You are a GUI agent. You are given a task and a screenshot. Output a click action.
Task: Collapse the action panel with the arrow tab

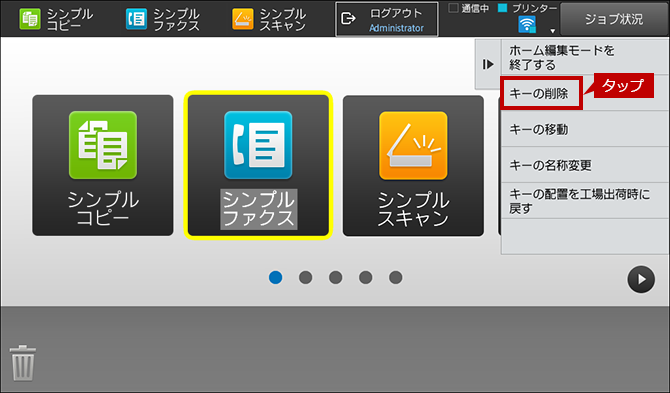pyautogui.click(x=488, y=65)
